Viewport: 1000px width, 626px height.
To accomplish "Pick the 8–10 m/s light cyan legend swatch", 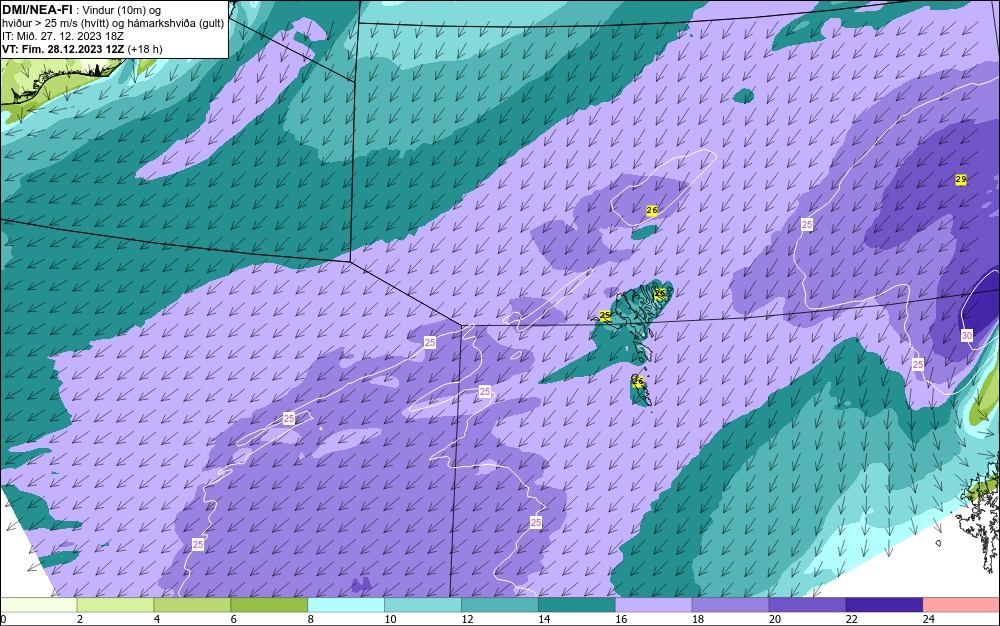I will [x=346, y=605].
